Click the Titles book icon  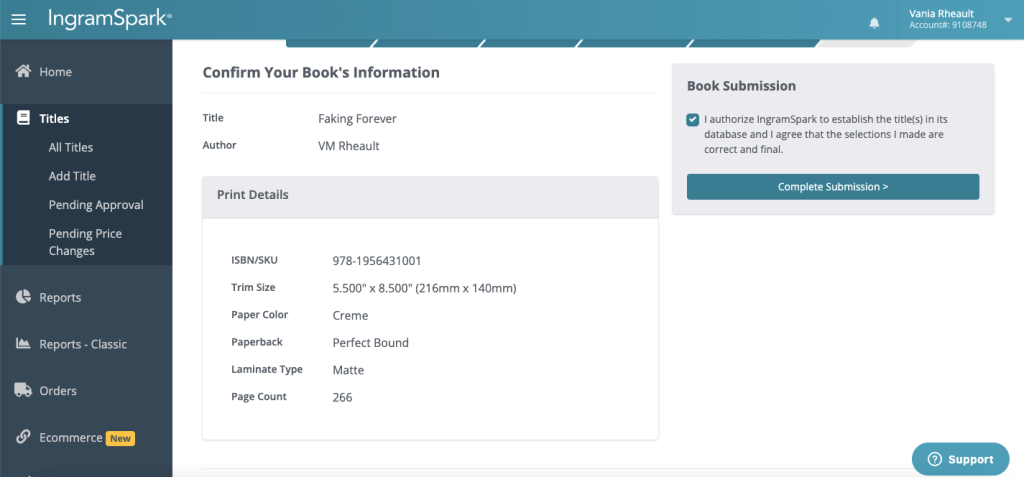[23, 118]
